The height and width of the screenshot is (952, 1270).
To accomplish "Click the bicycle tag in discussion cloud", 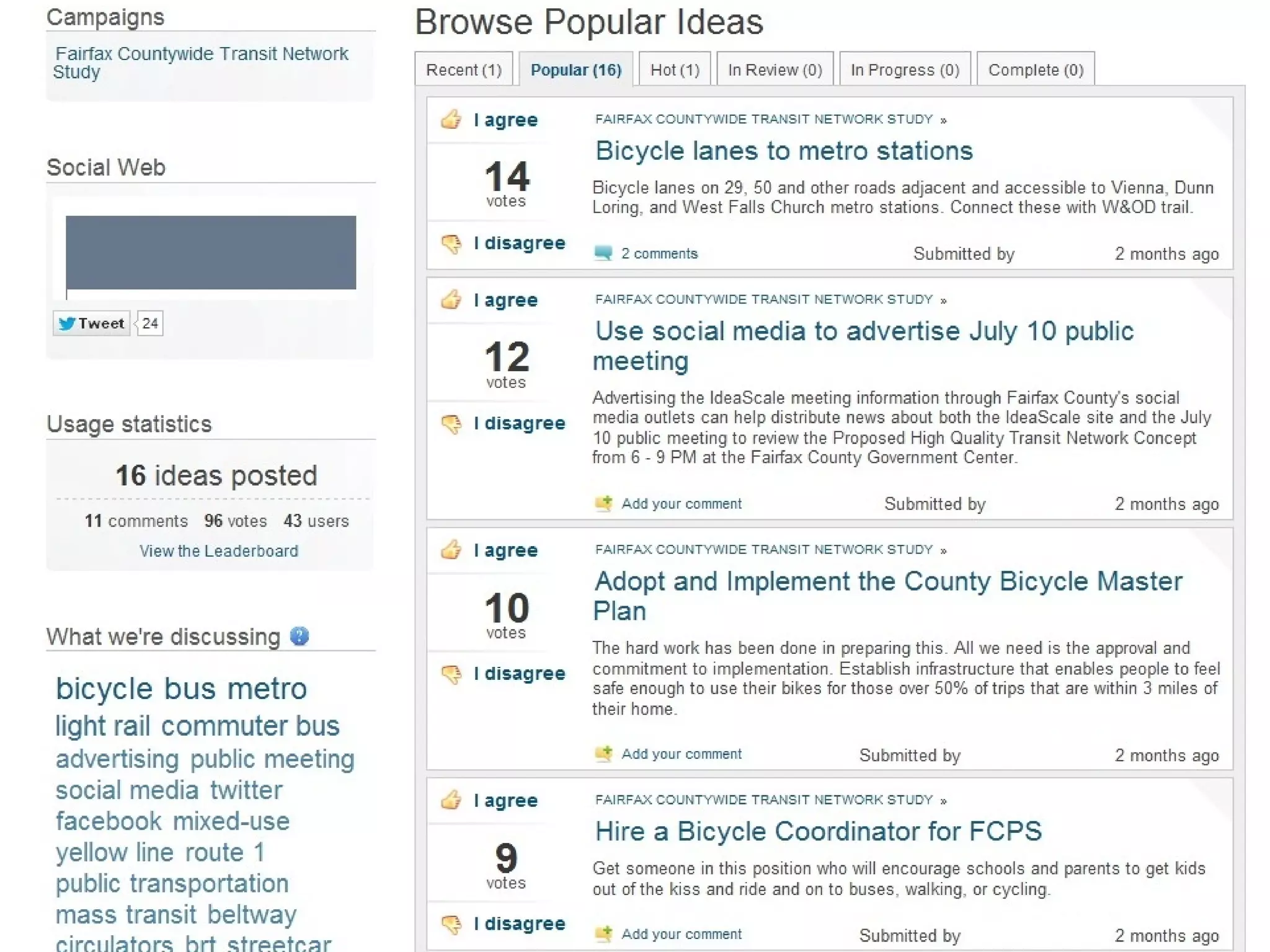I will point(104,689).
